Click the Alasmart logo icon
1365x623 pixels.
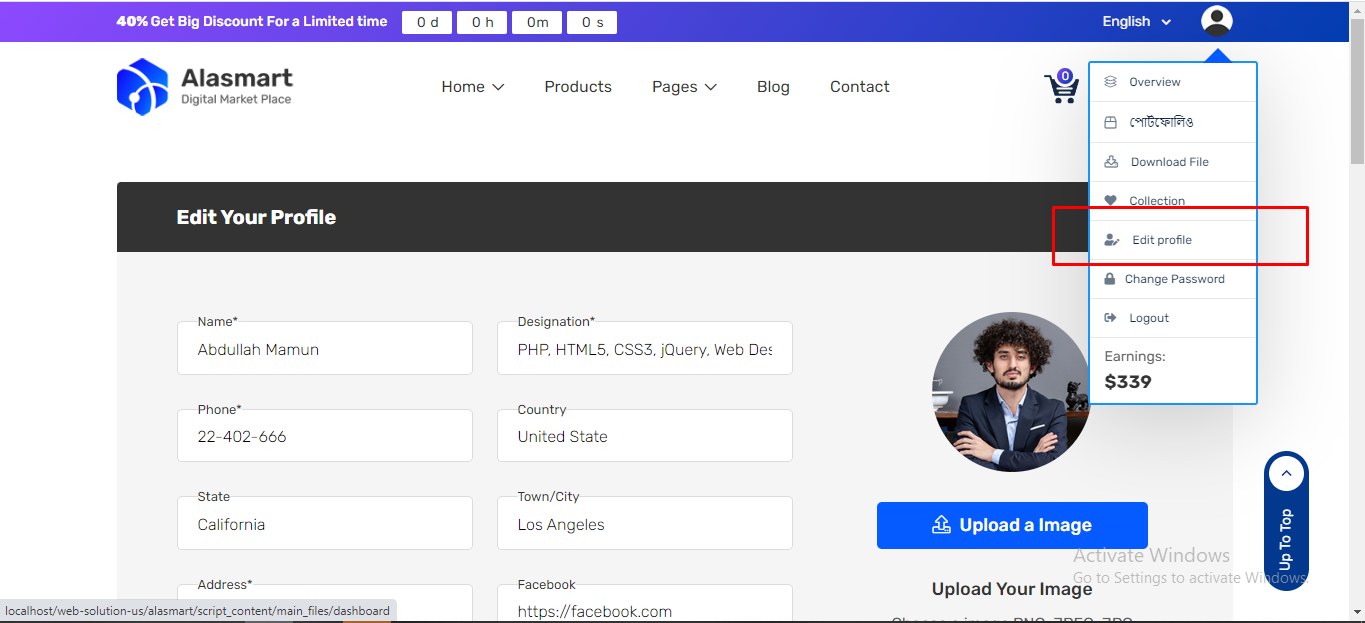pyautogui.click(x=142, y=87)
